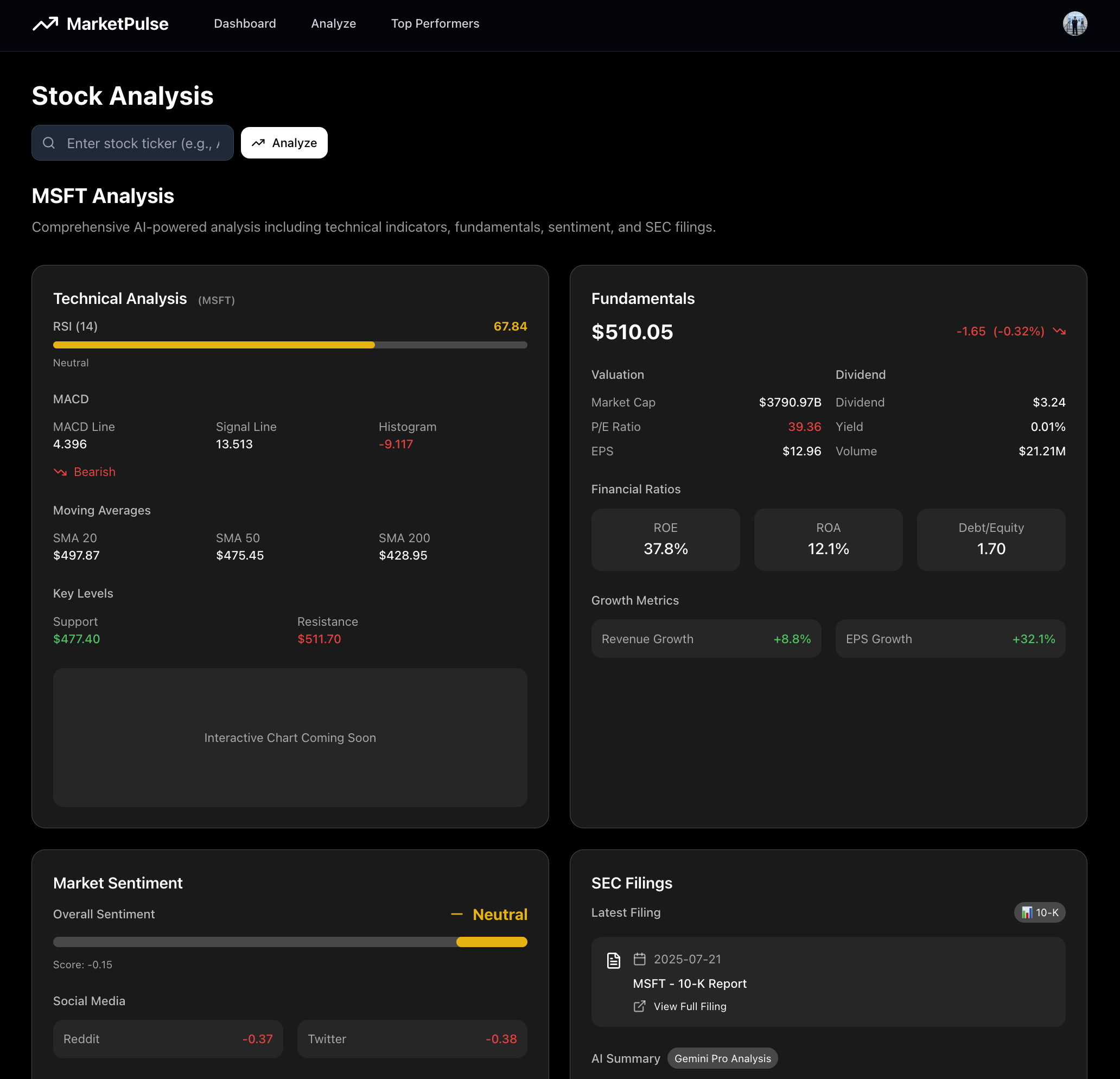This screenshot has width=1120, height=1079.
Task: Click the Gemini Pro Analysis badge
Action: tap(722, 1058)
